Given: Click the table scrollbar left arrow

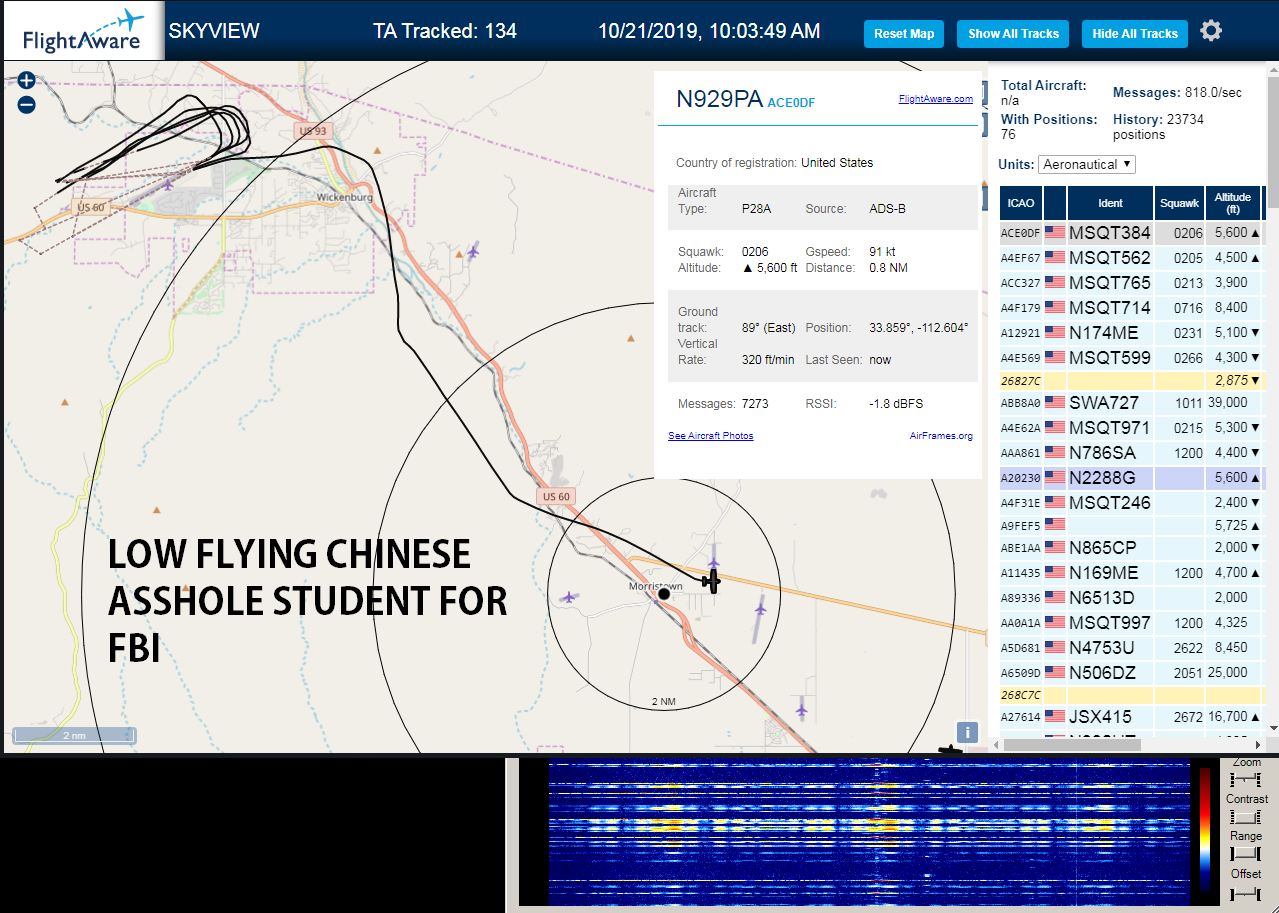Looking at the screenshot, I should click(x=996, y=745).
